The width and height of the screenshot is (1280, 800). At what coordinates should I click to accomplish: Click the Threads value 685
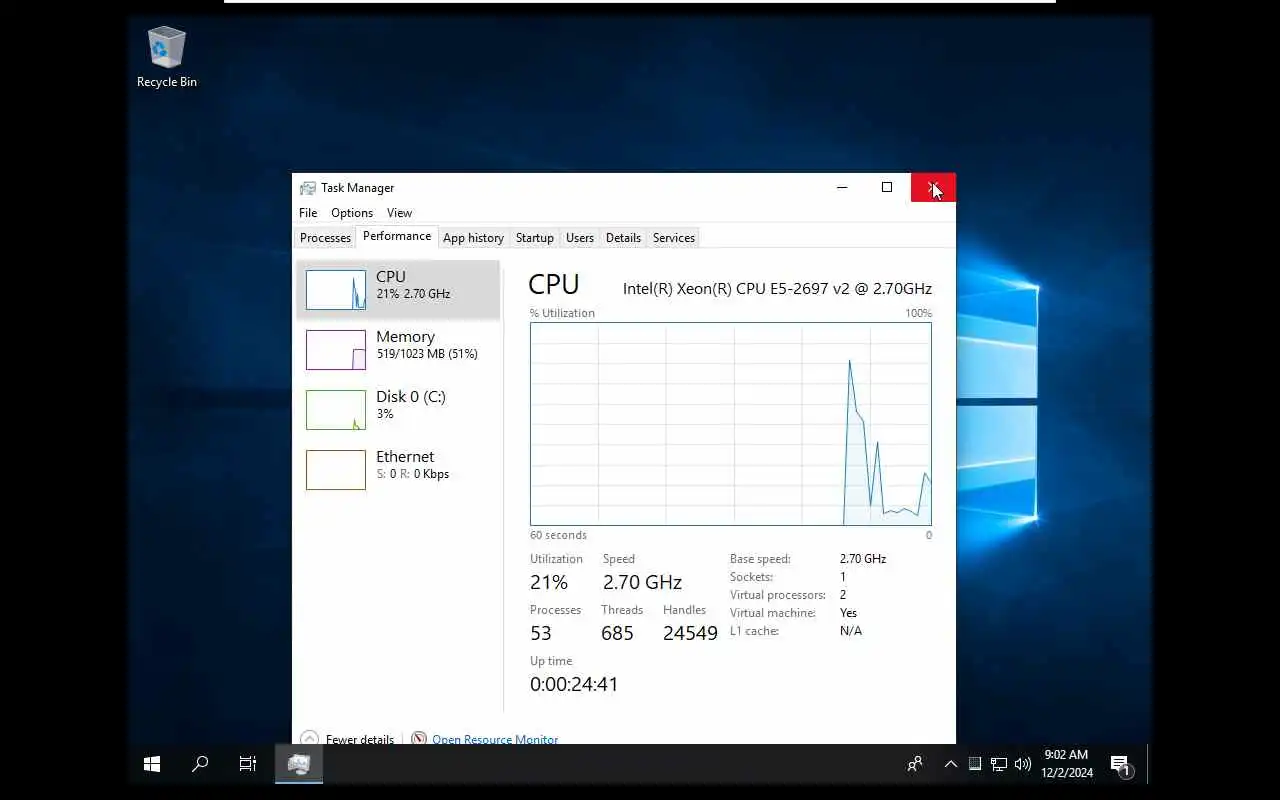617,633
